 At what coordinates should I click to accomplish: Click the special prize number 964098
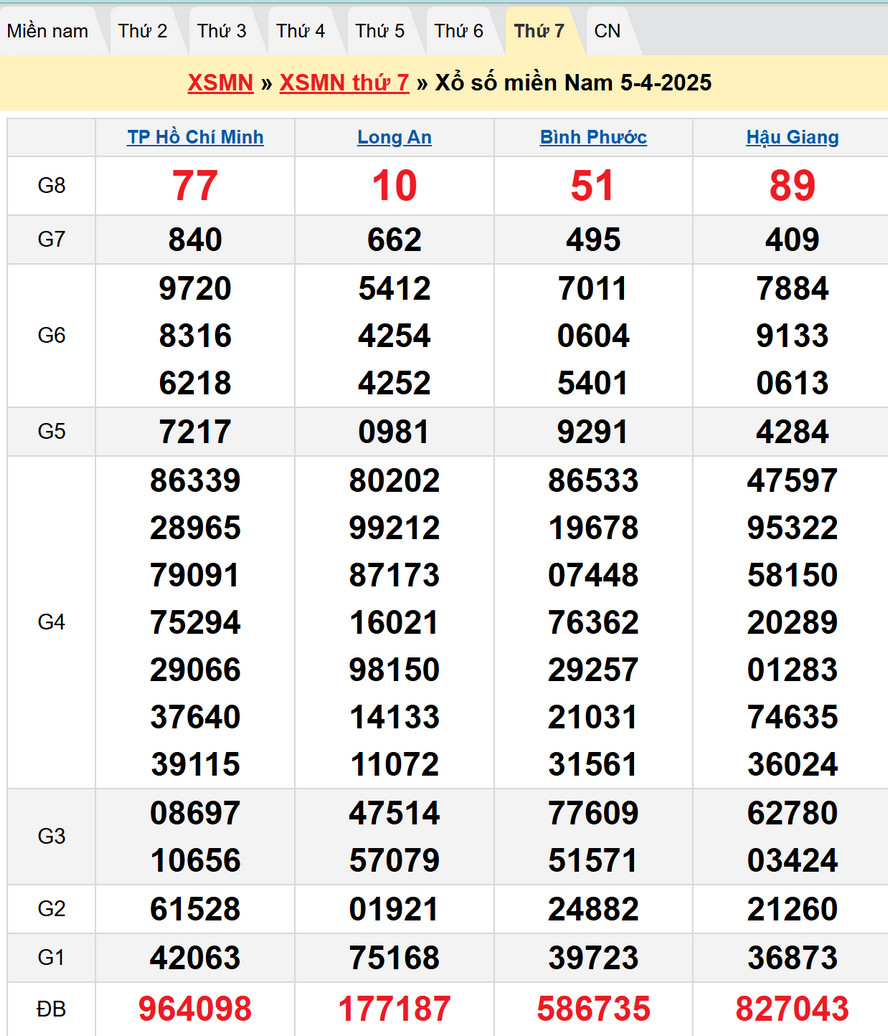[195, 1008]
